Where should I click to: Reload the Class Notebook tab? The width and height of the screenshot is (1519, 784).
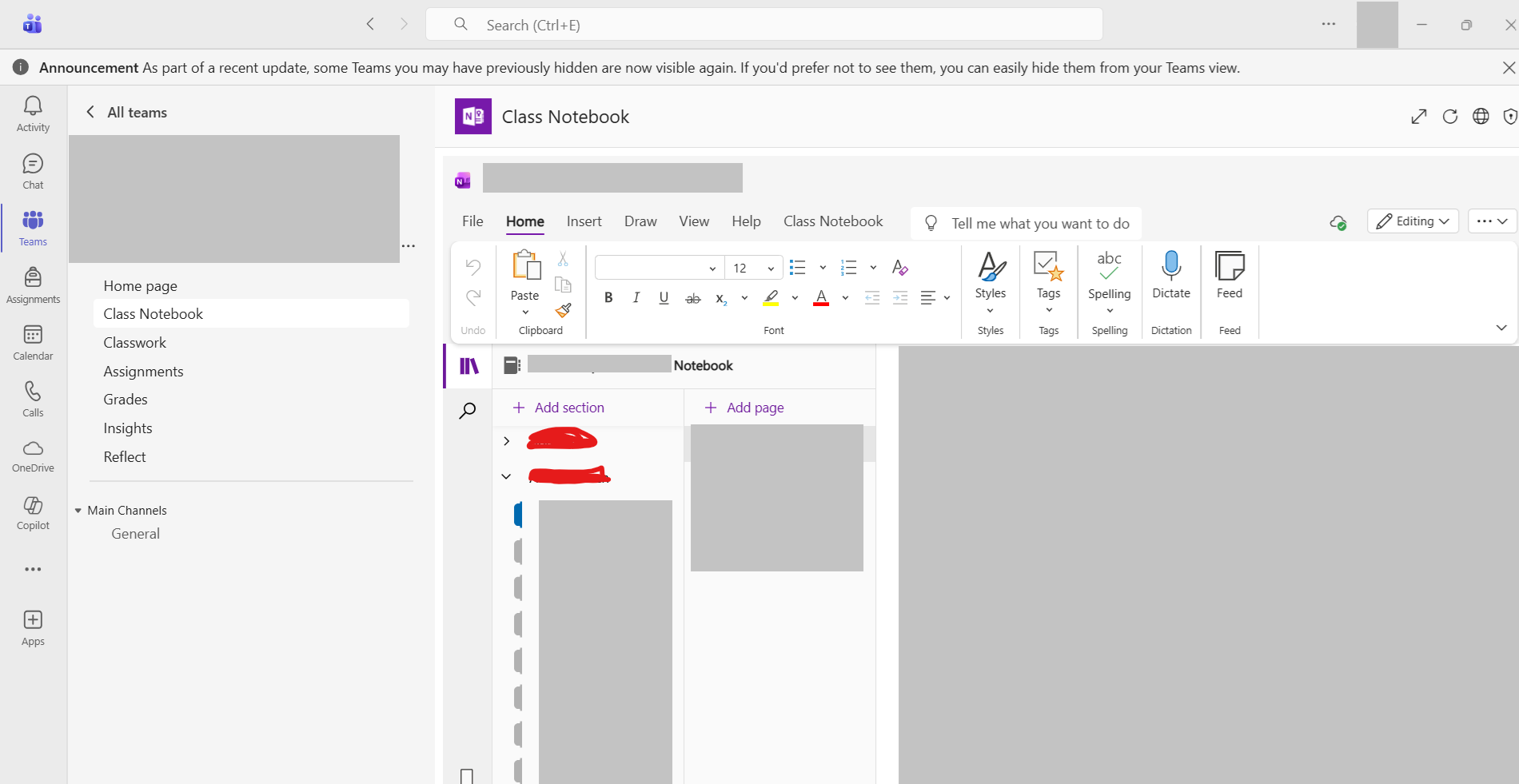pos(1450,117)
